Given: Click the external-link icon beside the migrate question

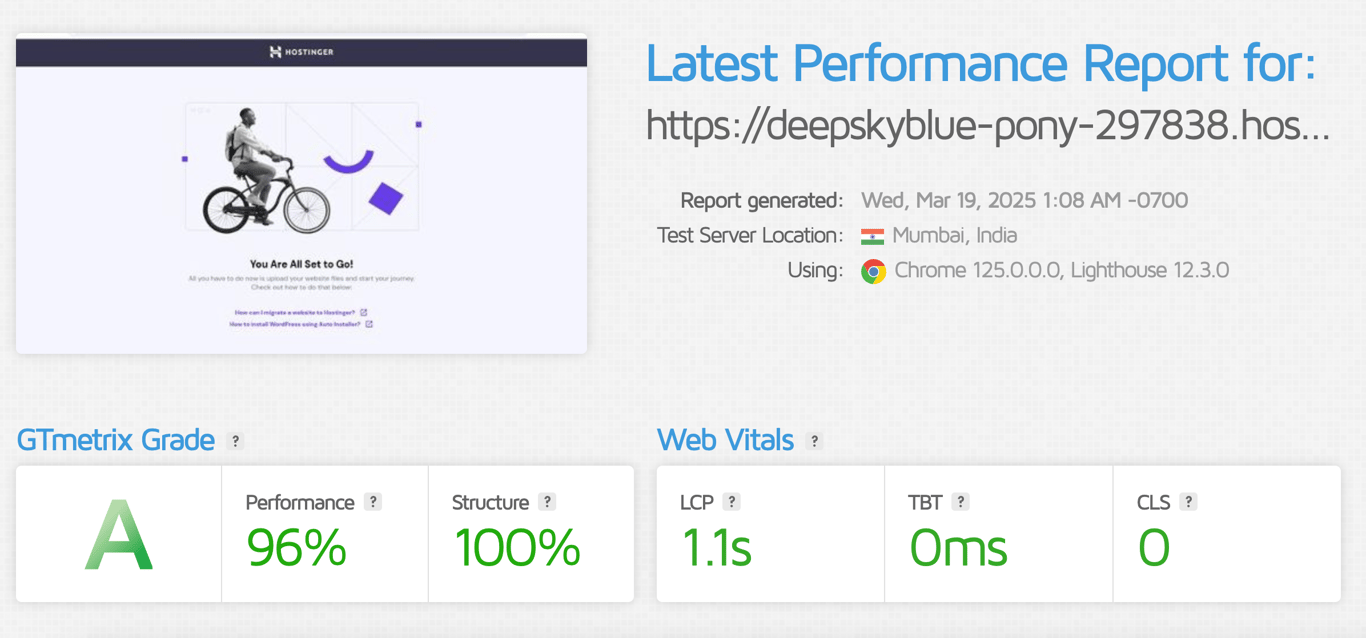Looking at the screenshot, I should [x=364, y=312].
